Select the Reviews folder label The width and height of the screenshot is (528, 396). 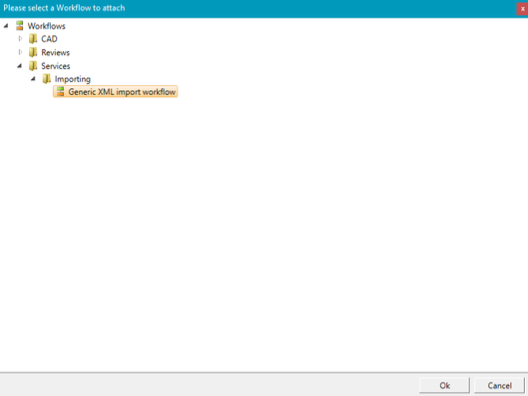click(x=56, y=53)
